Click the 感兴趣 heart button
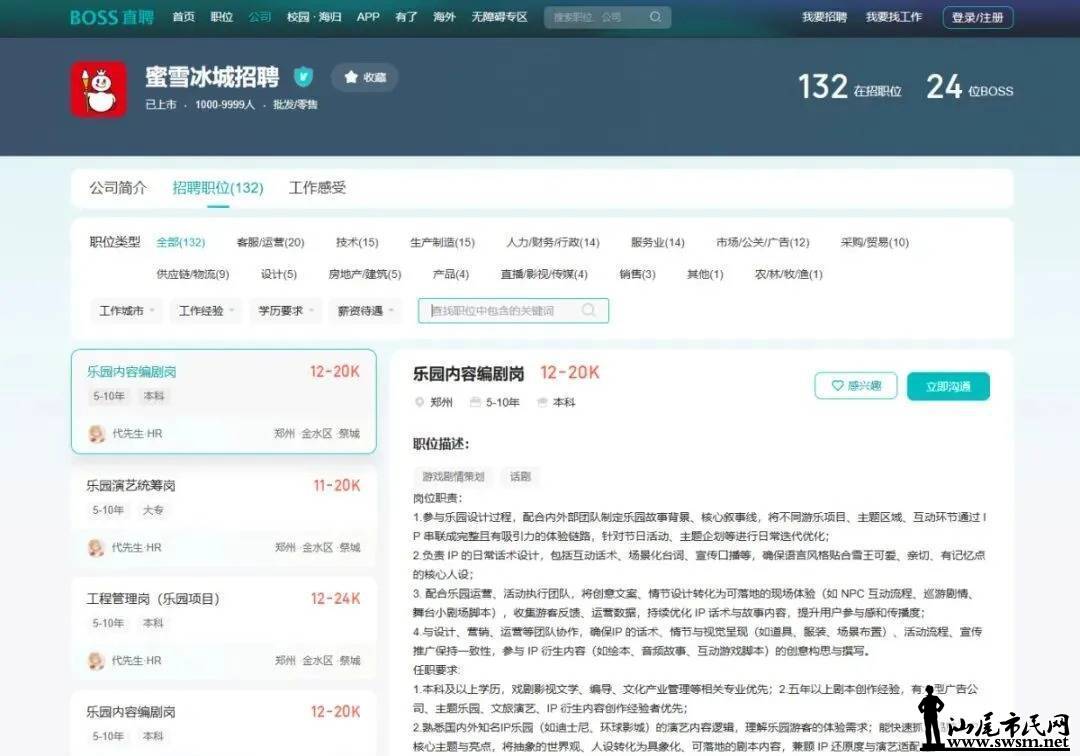Image resolution: width=1080 pixels, height=756 pixels. coord(855,386)
